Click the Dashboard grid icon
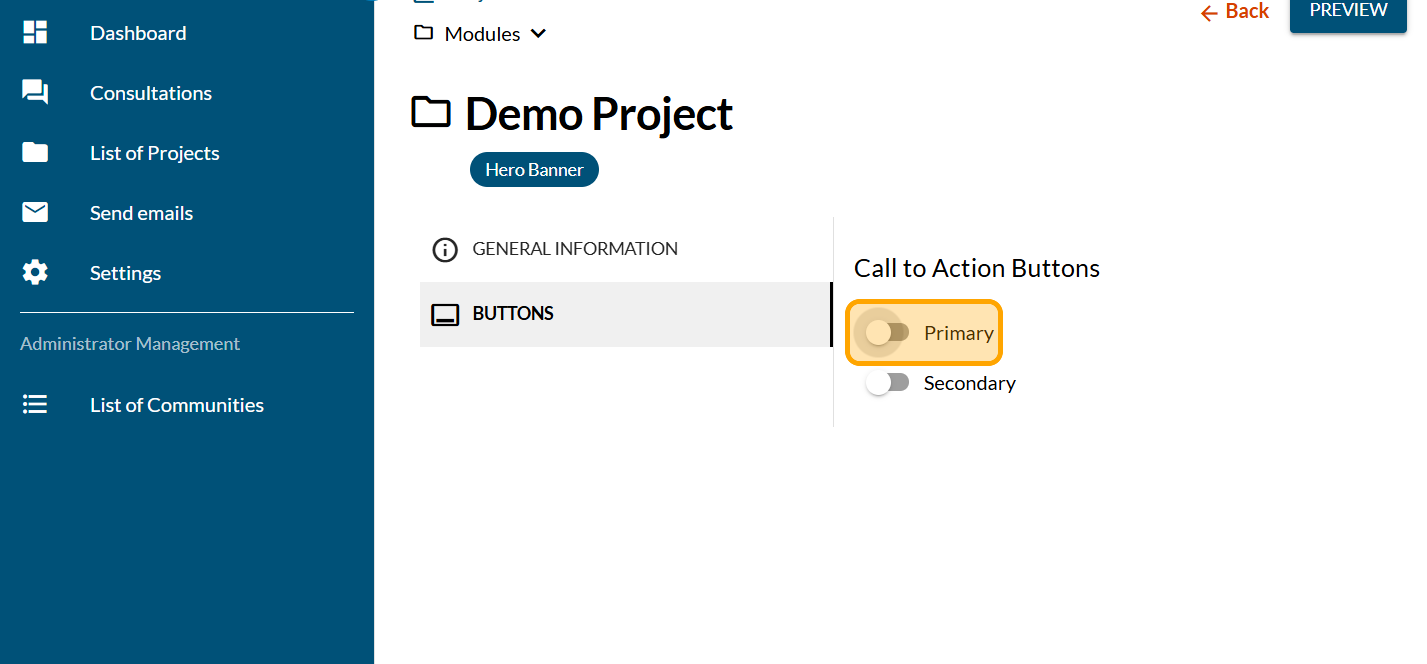Viewport: 1427px width, 664px height. point(35,33)
